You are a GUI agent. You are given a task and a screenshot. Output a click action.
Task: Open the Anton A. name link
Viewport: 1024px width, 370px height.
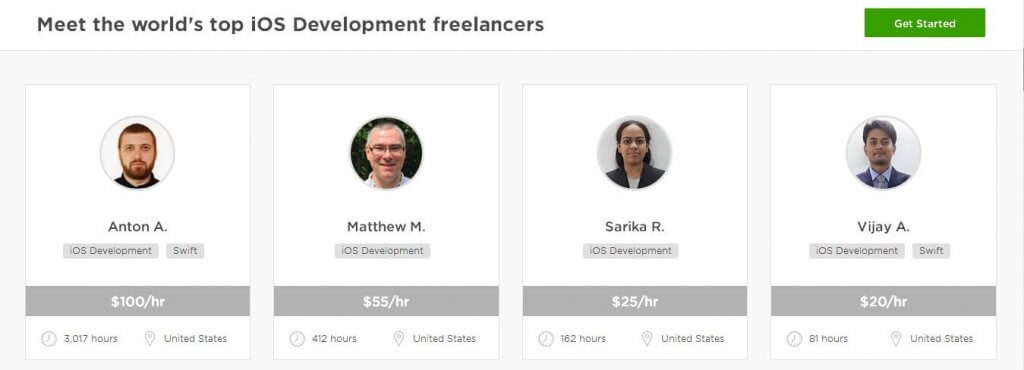[x=137, y=227]
